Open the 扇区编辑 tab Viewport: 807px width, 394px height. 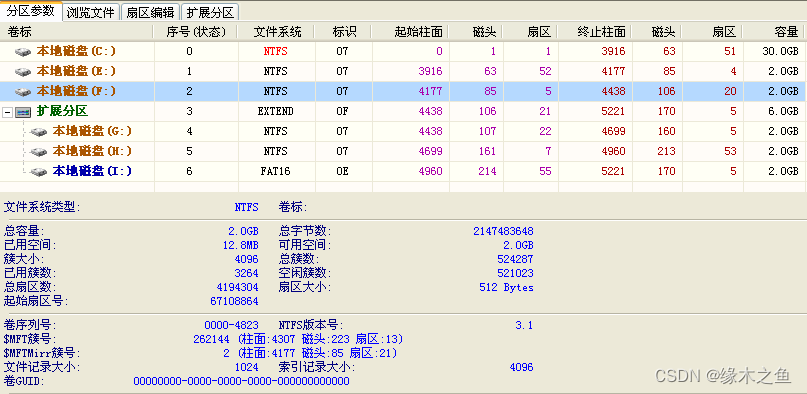coord(151,12)
